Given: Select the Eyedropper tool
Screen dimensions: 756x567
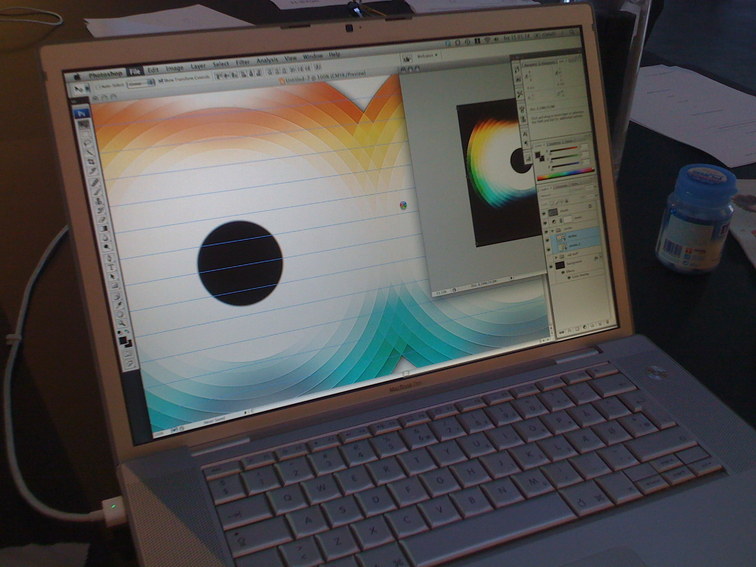Looking at the screenshot, I should coord(119,306).
